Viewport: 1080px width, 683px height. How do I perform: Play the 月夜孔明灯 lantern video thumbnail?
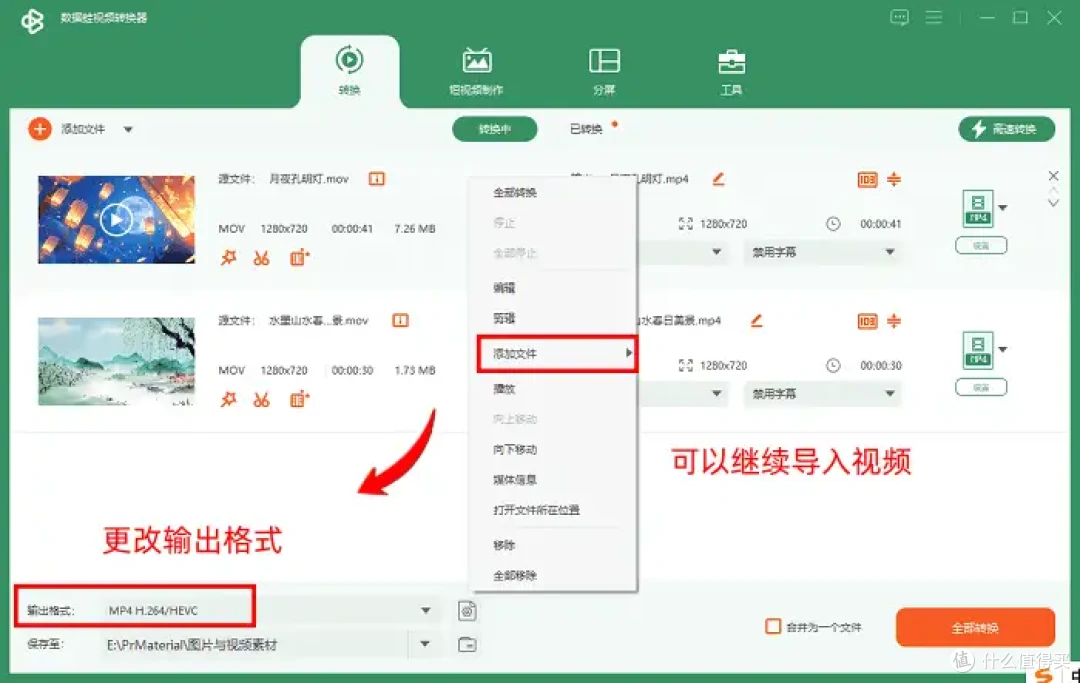point(116,220)
